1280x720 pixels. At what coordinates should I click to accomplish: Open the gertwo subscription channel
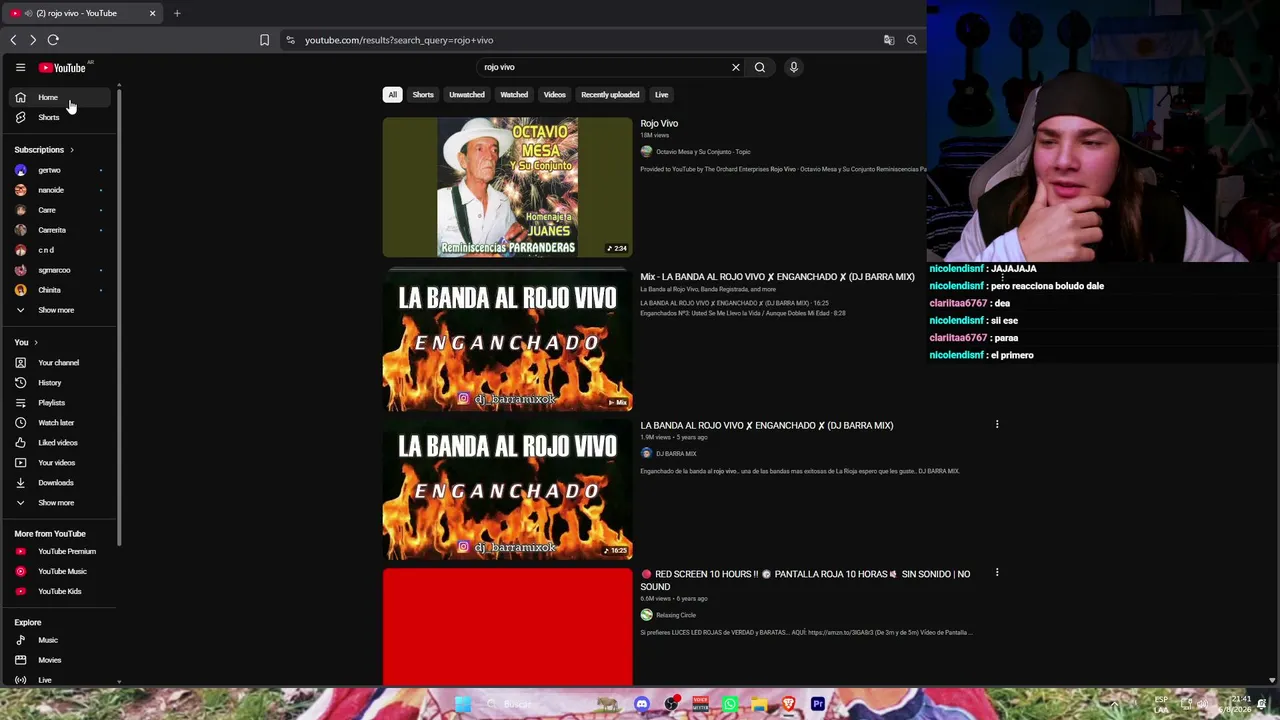[x=60, y=170]
